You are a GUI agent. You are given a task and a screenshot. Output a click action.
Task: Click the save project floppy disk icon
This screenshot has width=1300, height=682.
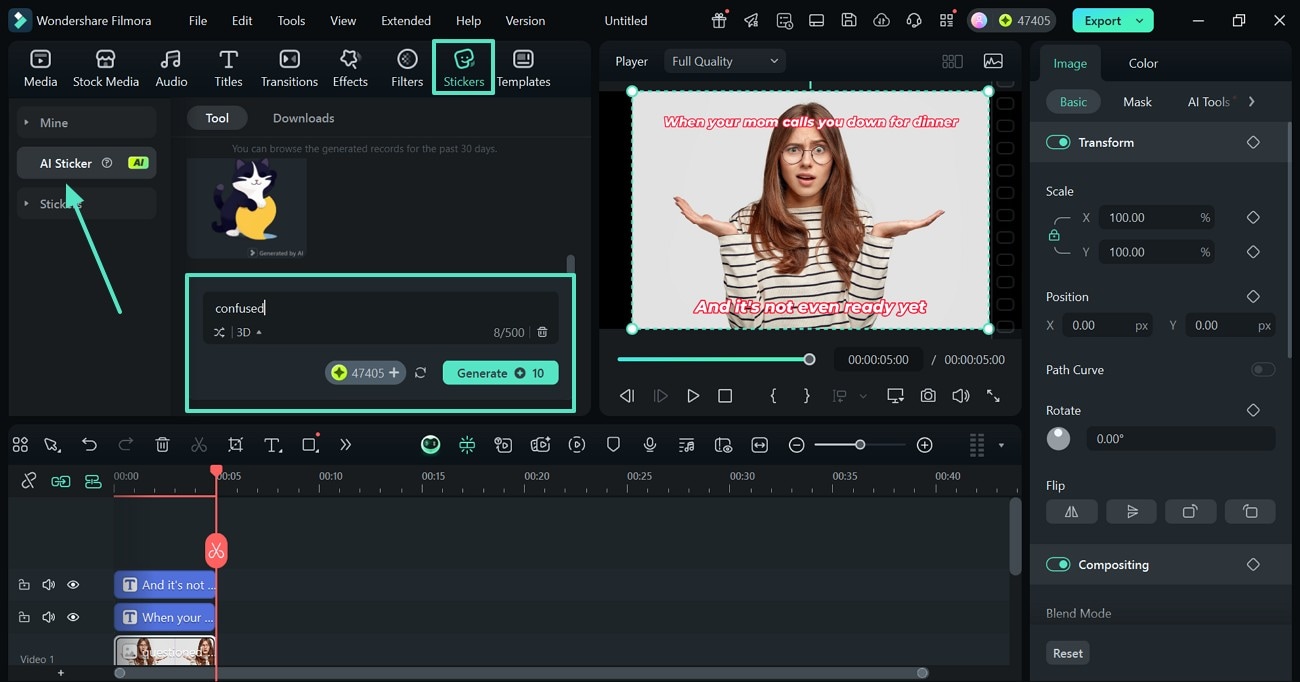point(848,20)
